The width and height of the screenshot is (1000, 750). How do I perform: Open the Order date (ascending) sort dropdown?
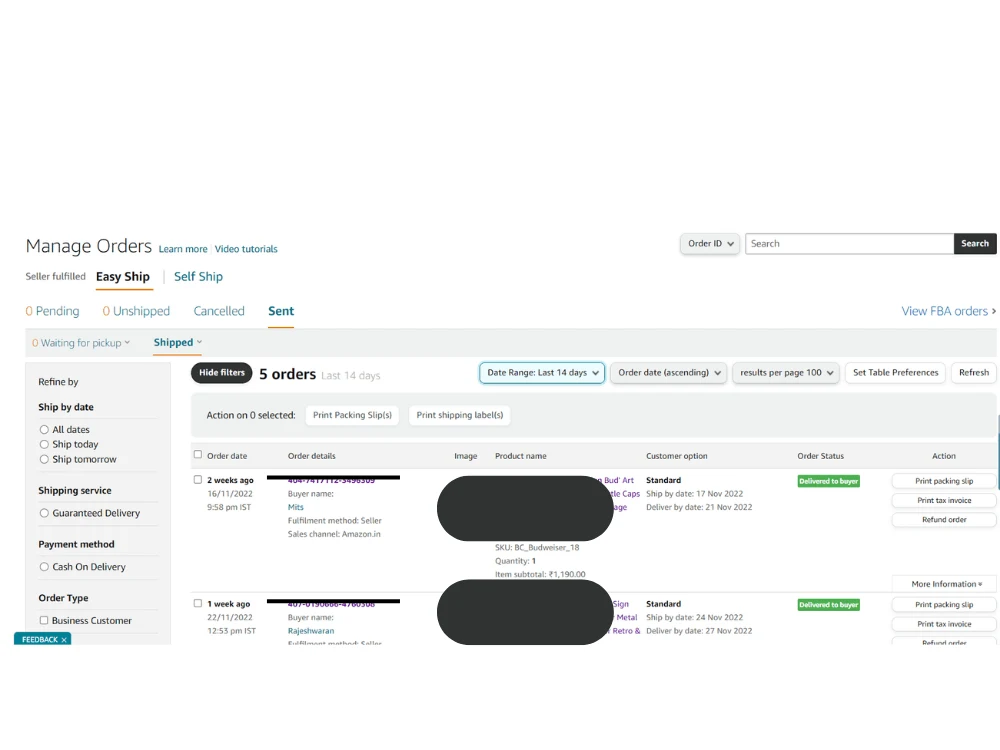point(668,372)
